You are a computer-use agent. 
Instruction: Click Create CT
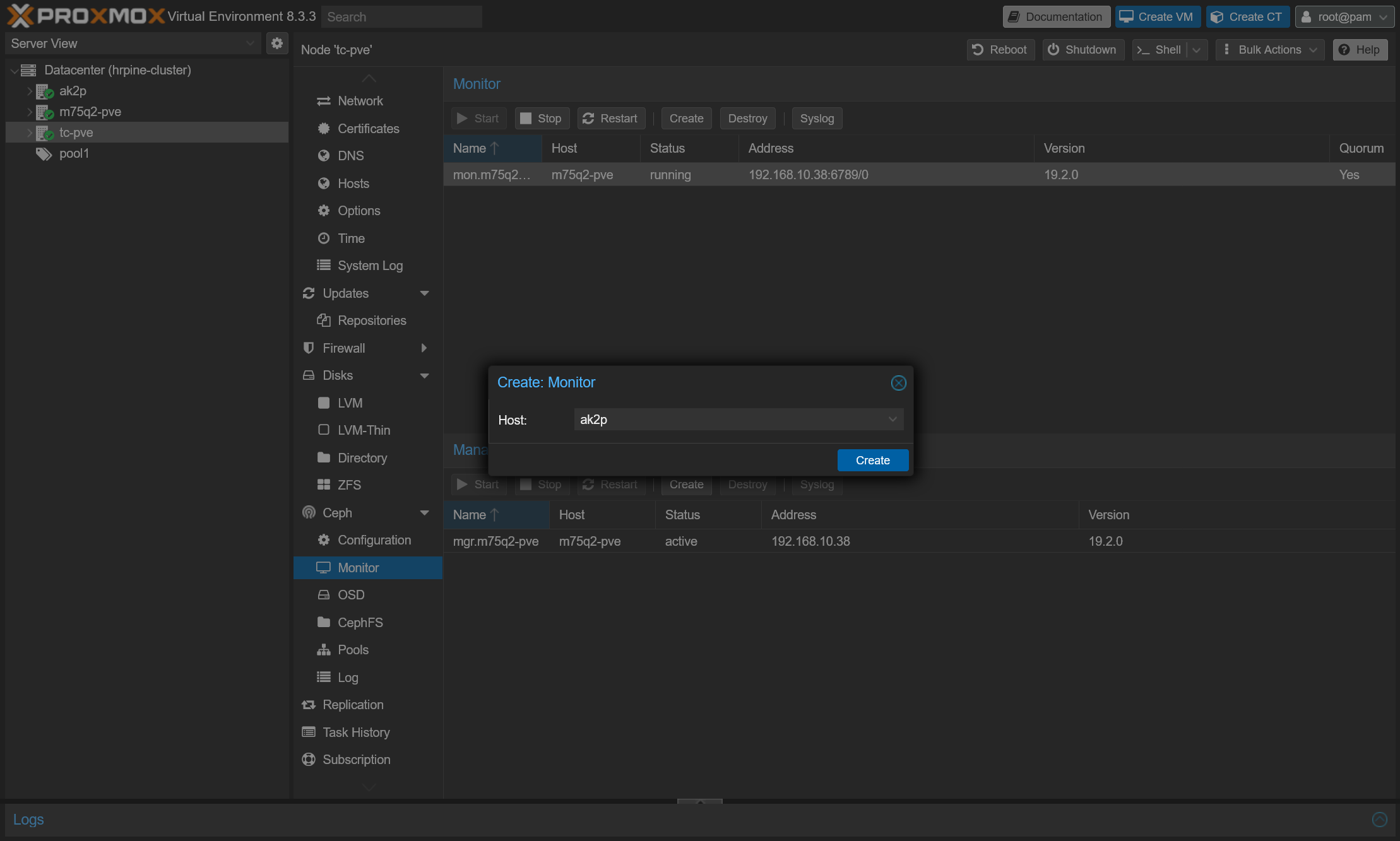point(1247,17)
